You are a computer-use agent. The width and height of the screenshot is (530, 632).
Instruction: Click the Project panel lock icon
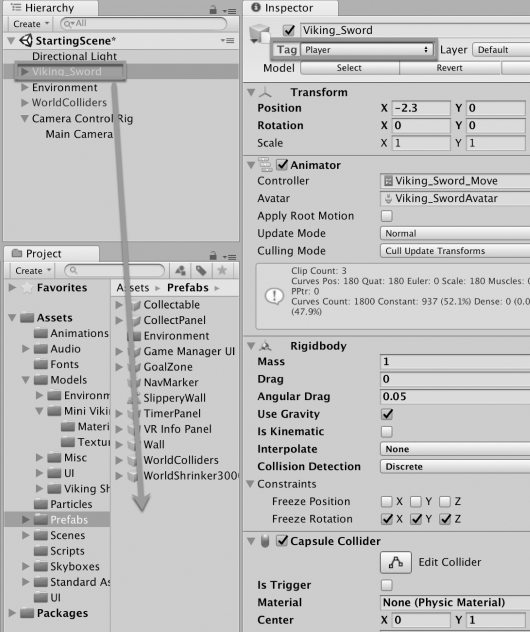pos(213,255)
